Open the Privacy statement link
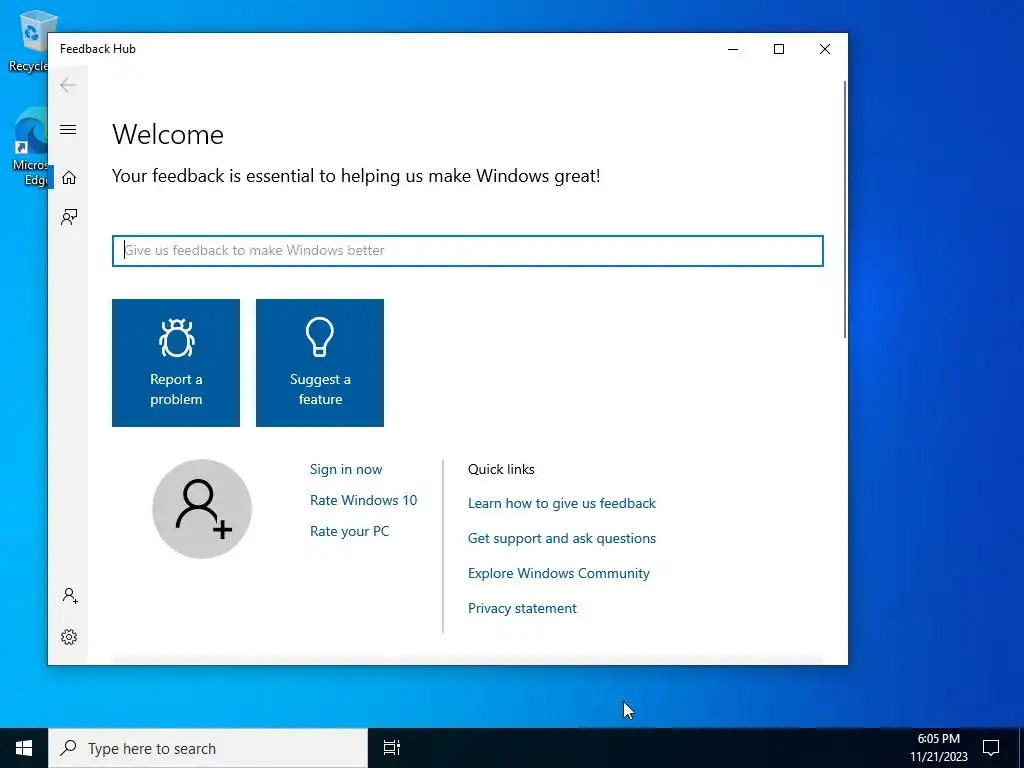The width and height of the screenshot is (1024, 768). tap(522, 608)
